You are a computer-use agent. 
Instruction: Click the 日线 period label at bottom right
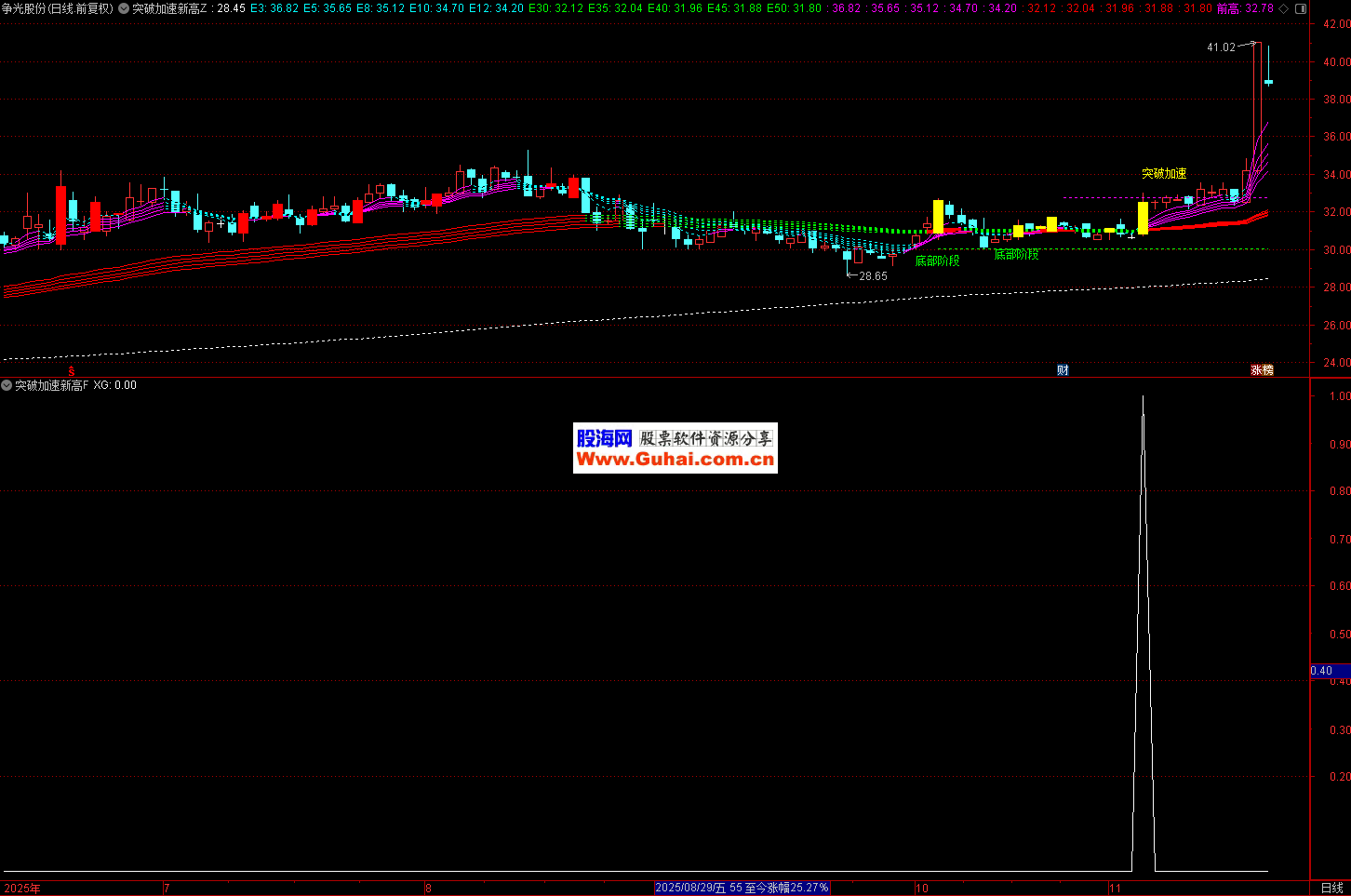coord(1331,888)
